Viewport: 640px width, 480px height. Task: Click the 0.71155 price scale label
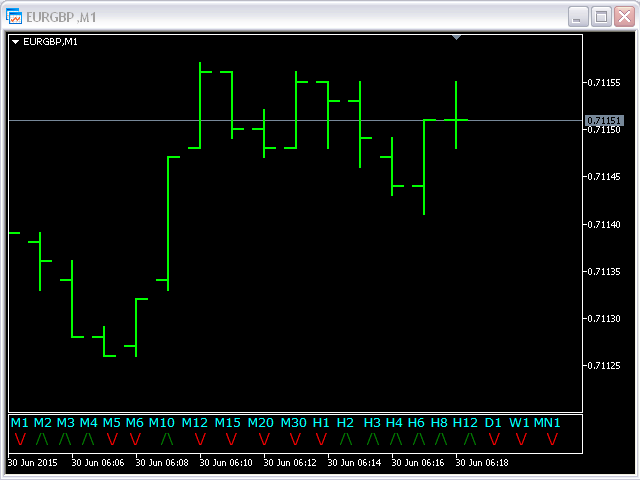pos(604,83)
